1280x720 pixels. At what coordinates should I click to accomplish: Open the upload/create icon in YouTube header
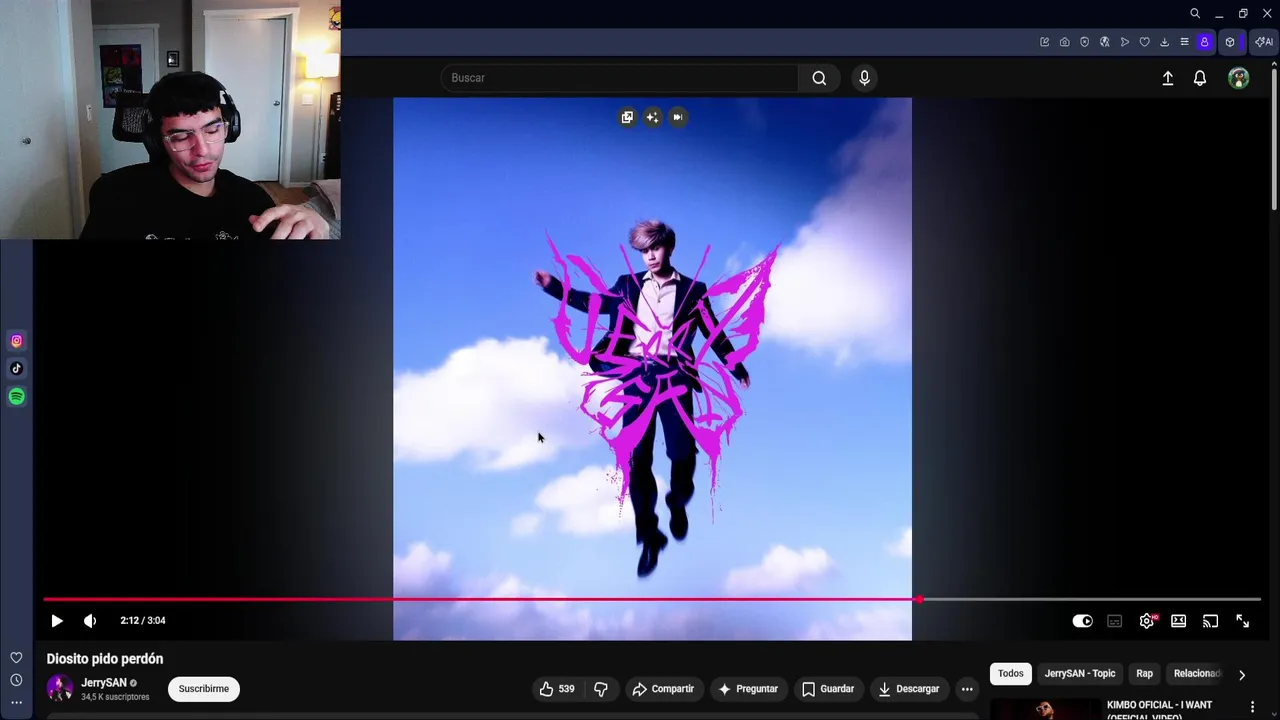1167,78
